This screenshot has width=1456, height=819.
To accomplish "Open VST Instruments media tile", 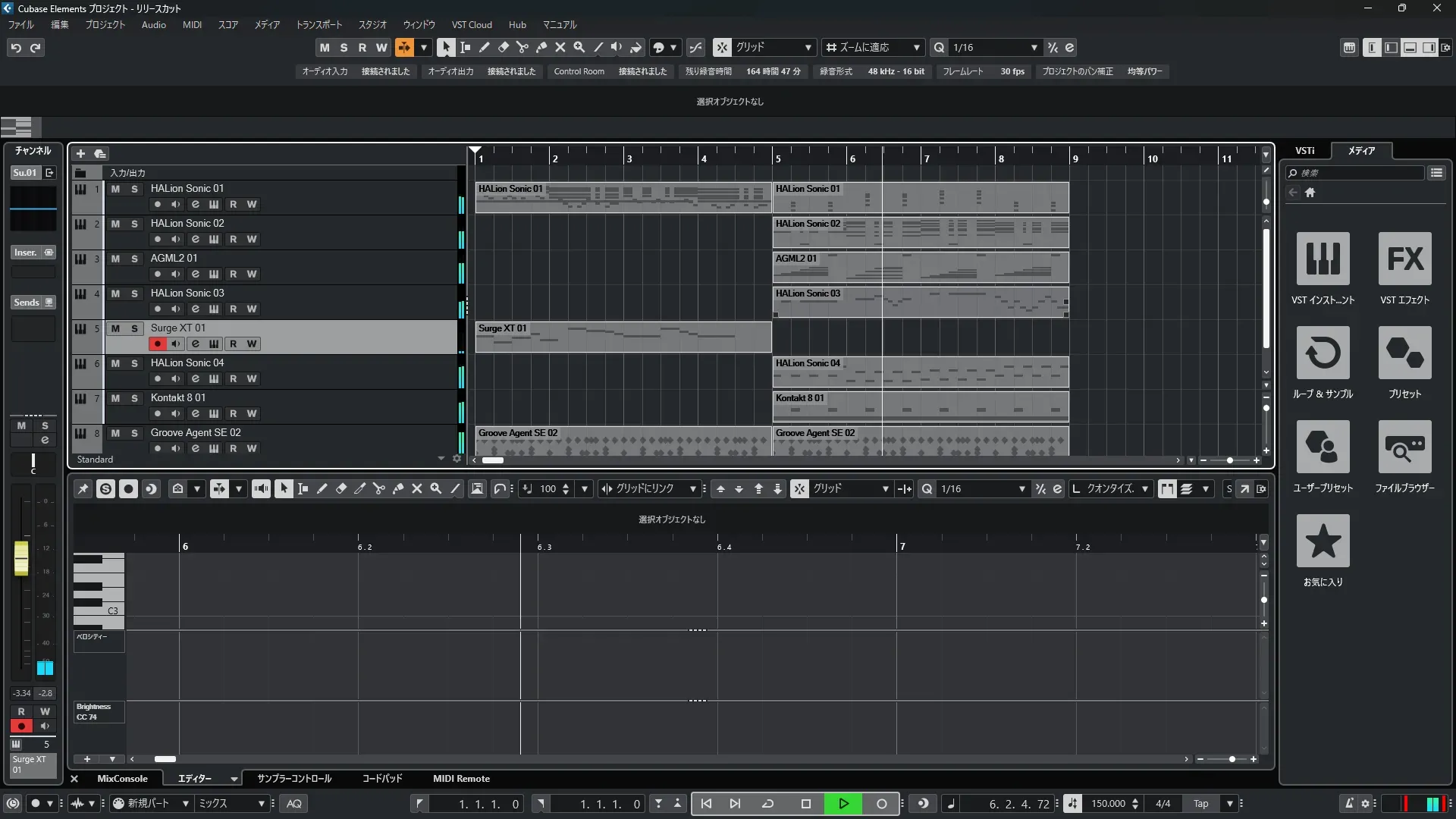I will click(x=1323, y=259).
